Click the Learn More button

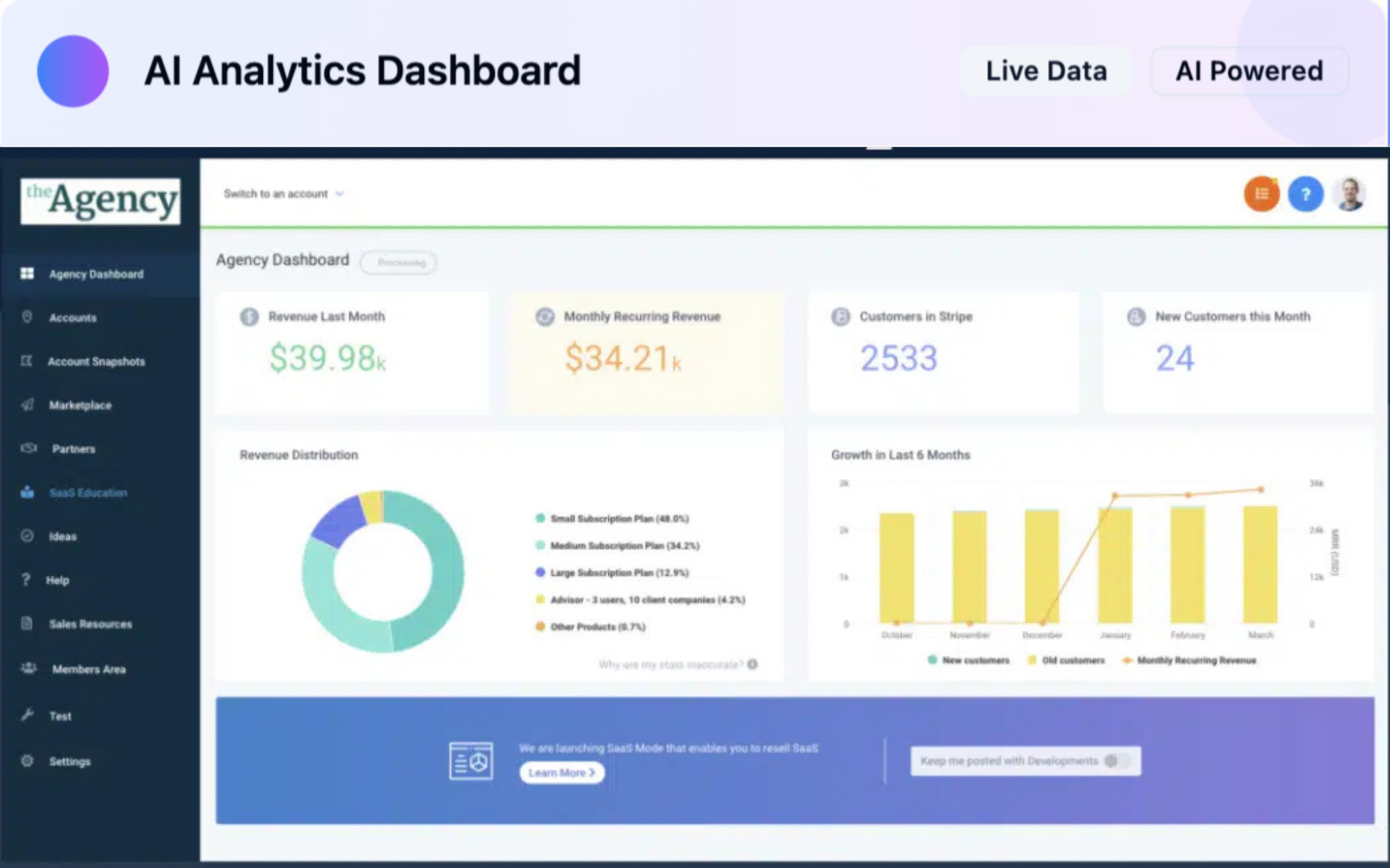click(561, 773)
